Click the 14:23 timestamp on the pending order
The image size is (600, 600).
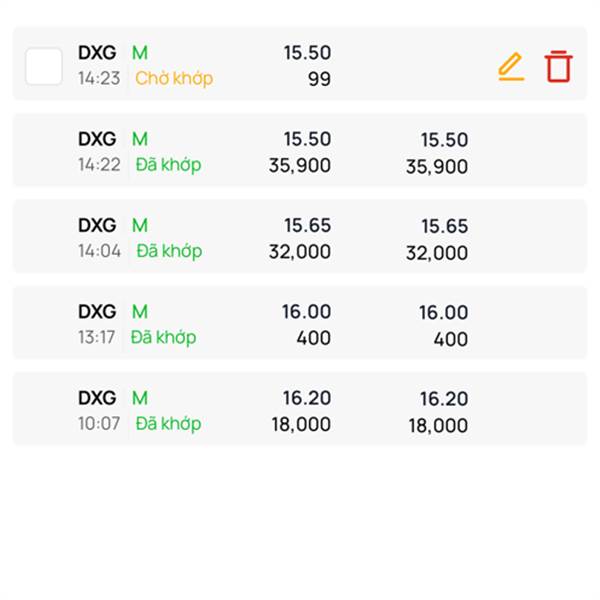(99, 78)
